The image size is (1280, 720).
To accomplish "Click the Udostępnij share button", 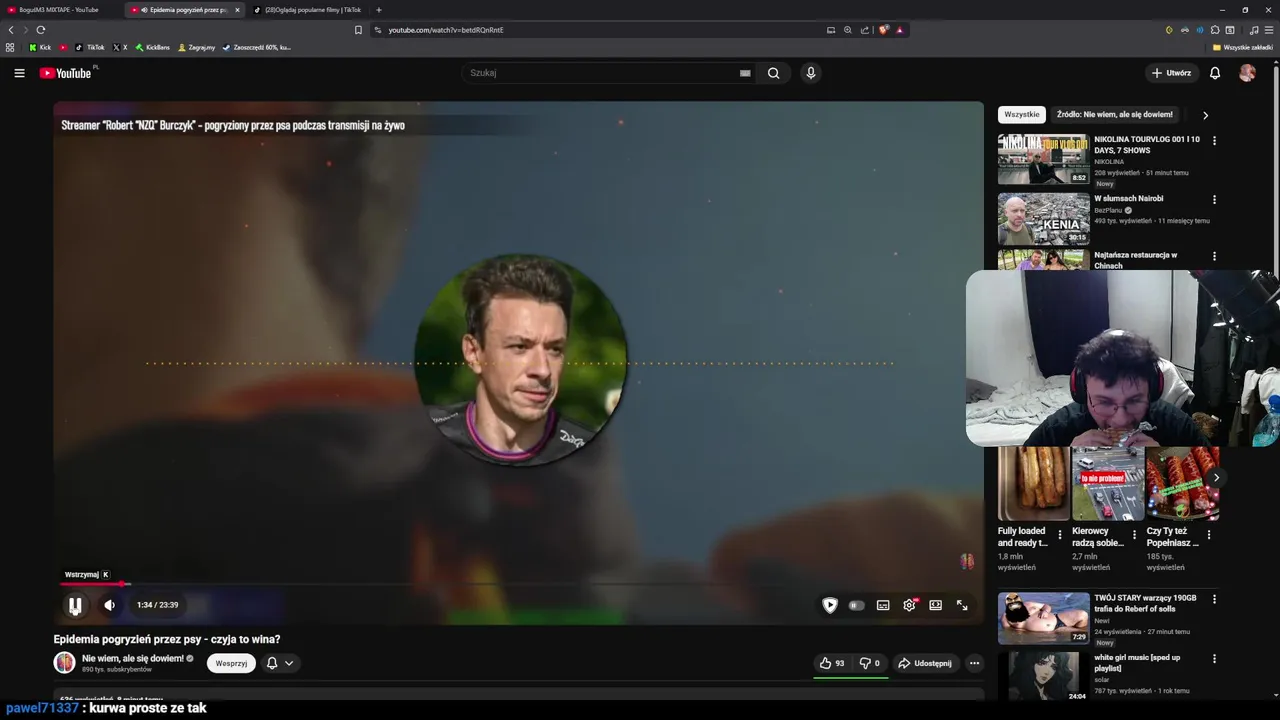I will click(x=925, y=663).
